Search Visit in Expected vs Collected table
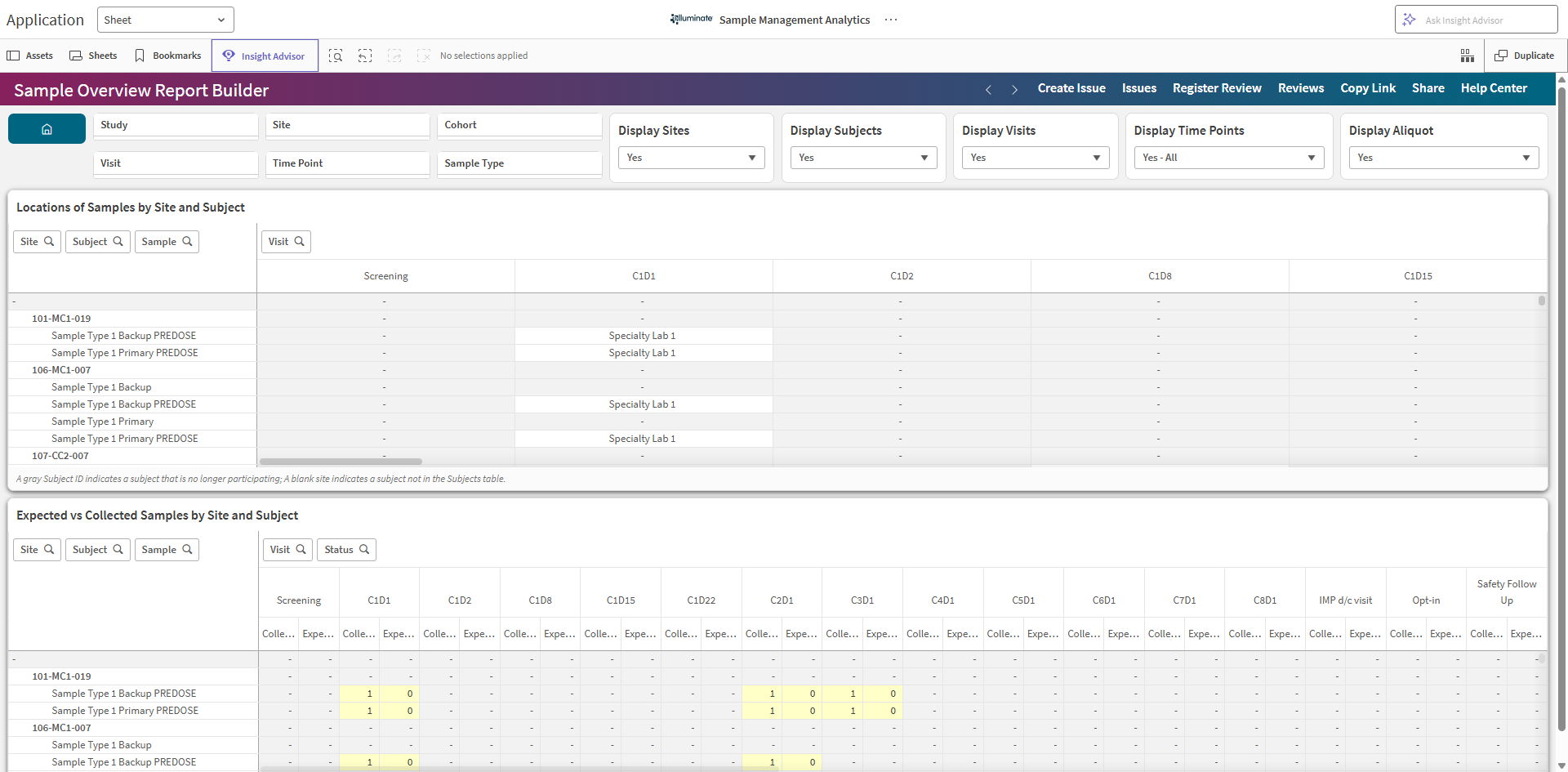Image resolution: width=1568 pixels, height=772 pixels. pyautogui.click(x=288, y=550)
